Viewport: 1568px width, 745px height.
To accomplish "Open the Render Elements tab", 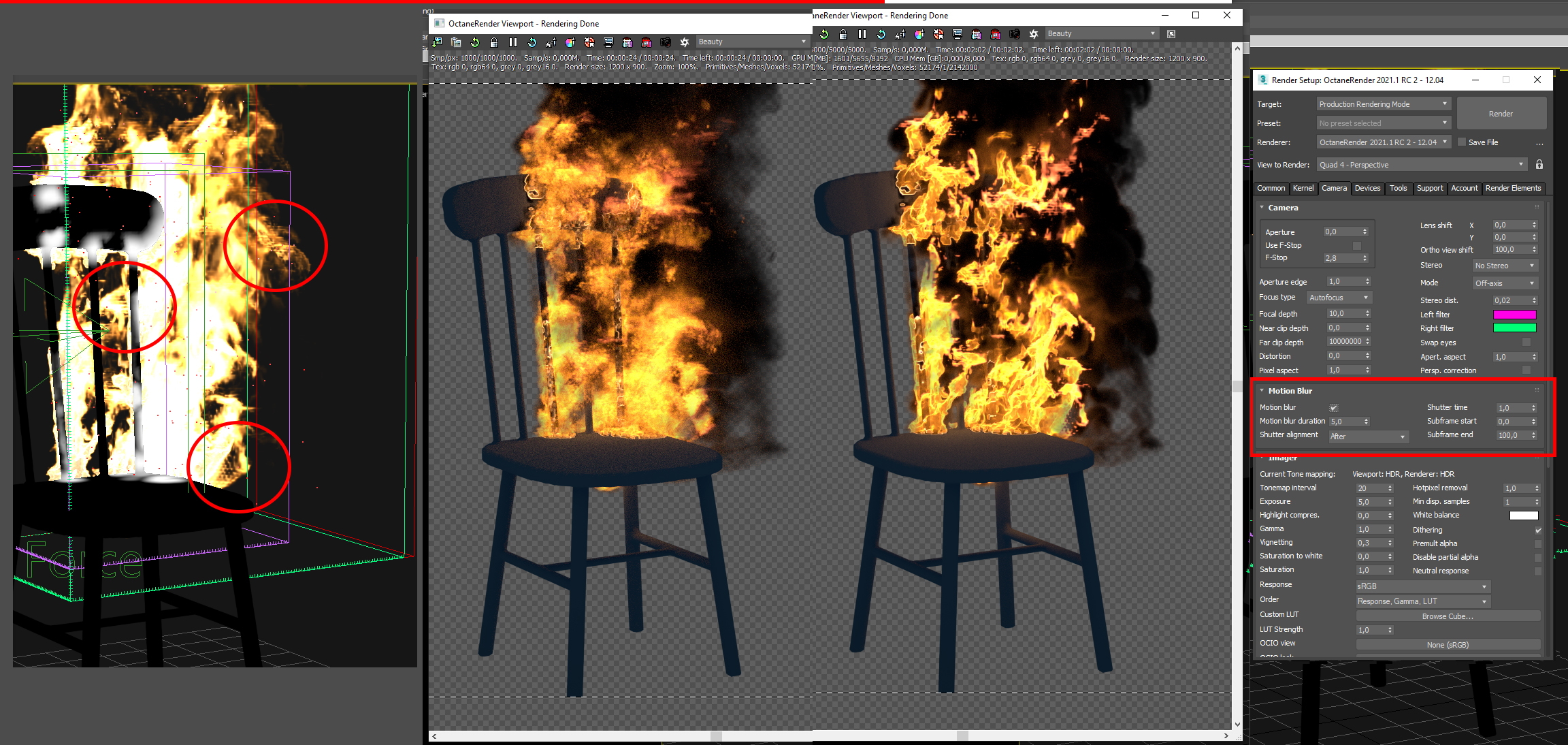I will (1512, 188).
